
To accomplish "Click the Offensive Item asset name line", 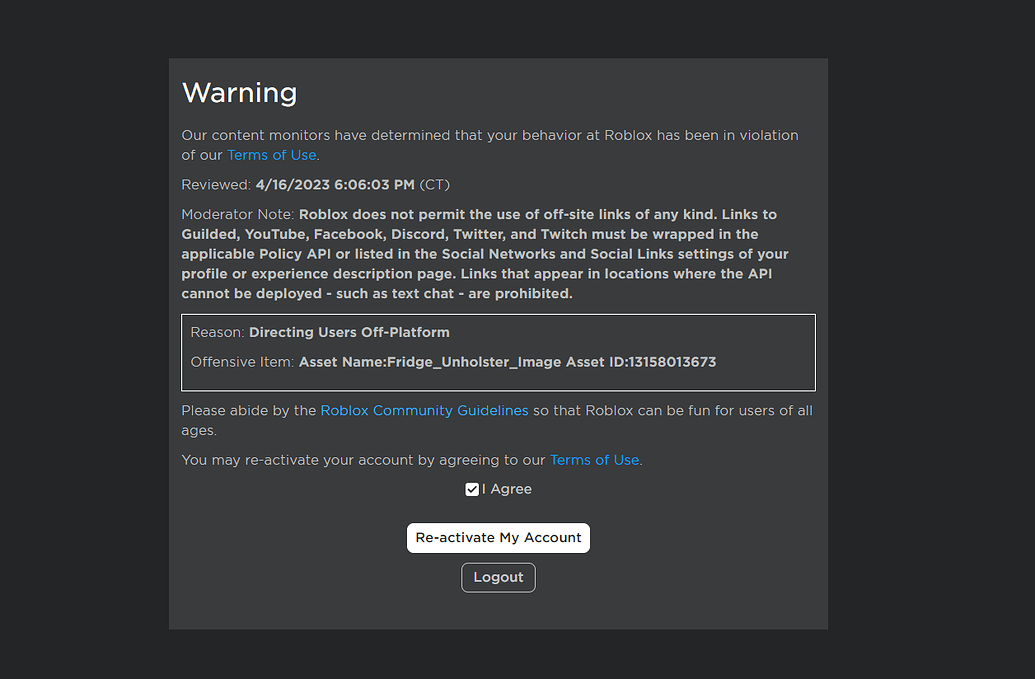I will point(453,362).
